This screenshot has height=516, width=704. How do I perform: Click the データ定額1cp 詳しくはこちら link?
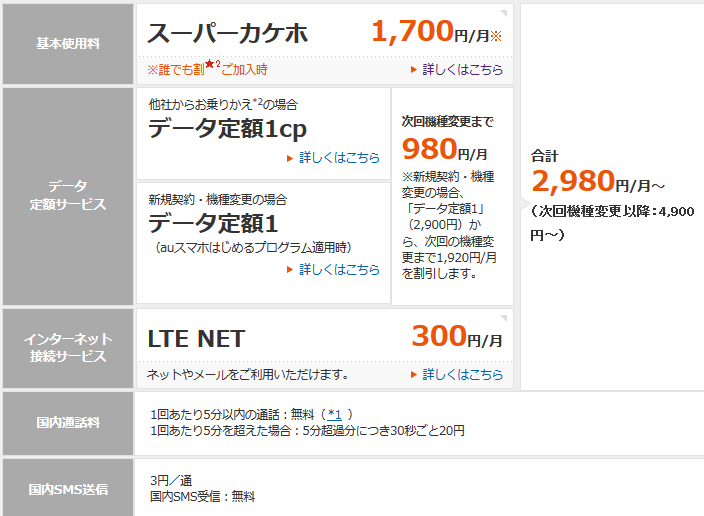(339, 158)
